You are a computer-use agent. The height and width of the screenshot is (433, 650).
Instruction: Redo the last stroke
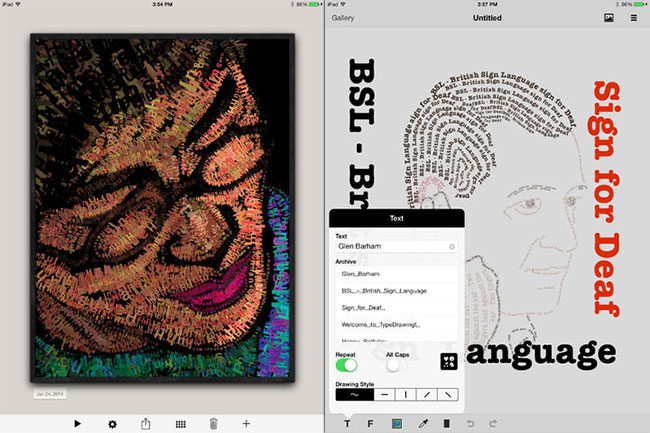click(493, 423)
